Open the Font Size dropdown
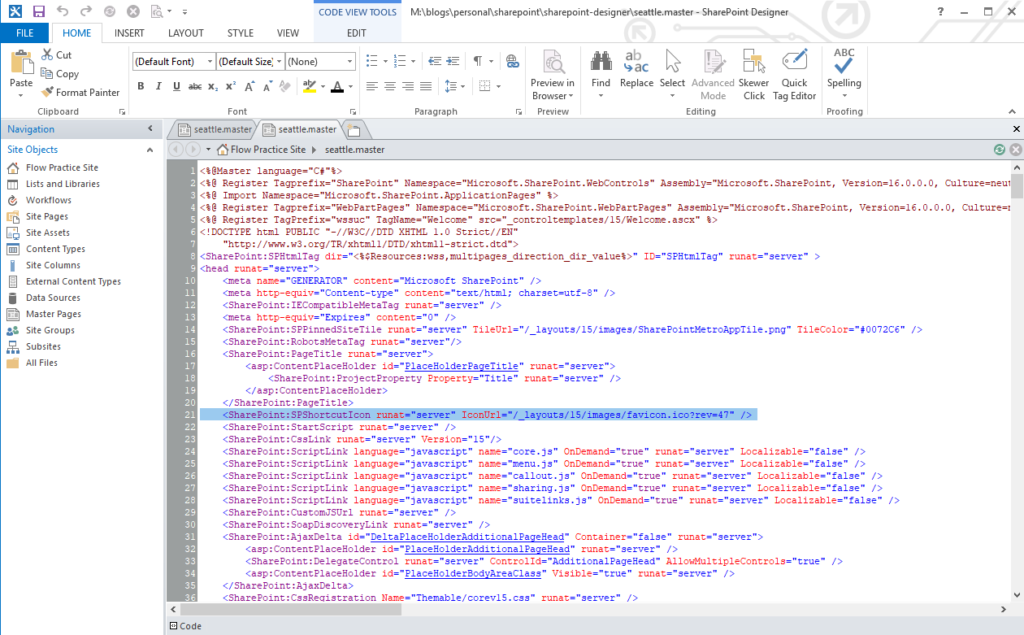The width and height of the screenshot is (1024, 635). pyautogui.click(x=249, y=61)
